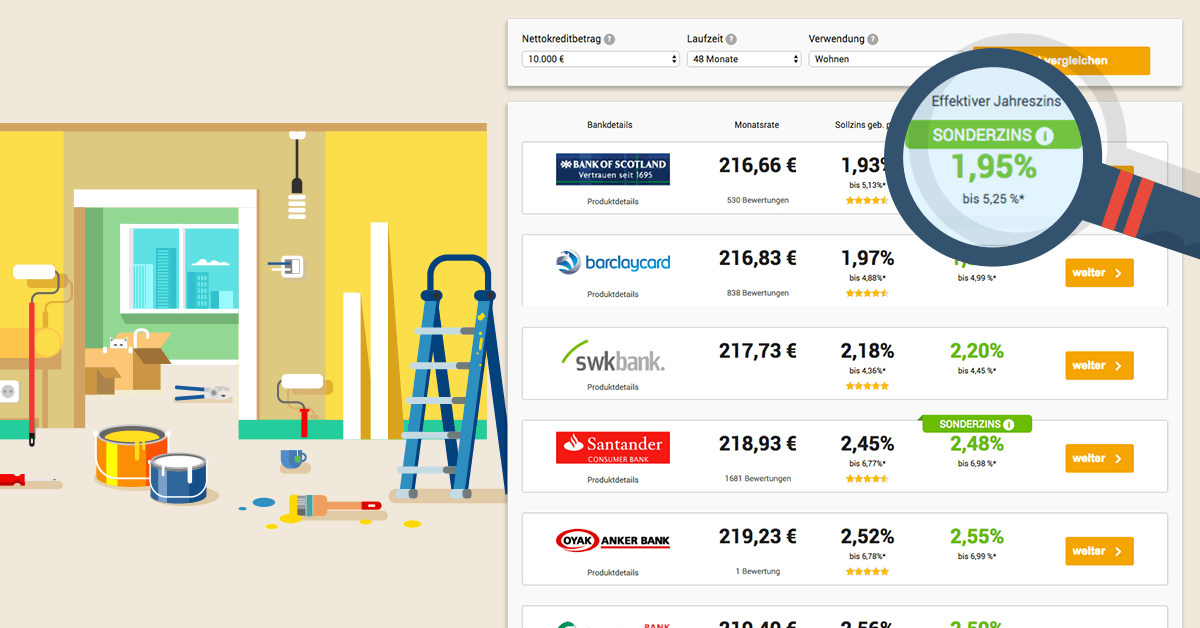Click star rating in Santander row
1200x628 pixels.
pyautogui.click(x=867, y=479)
